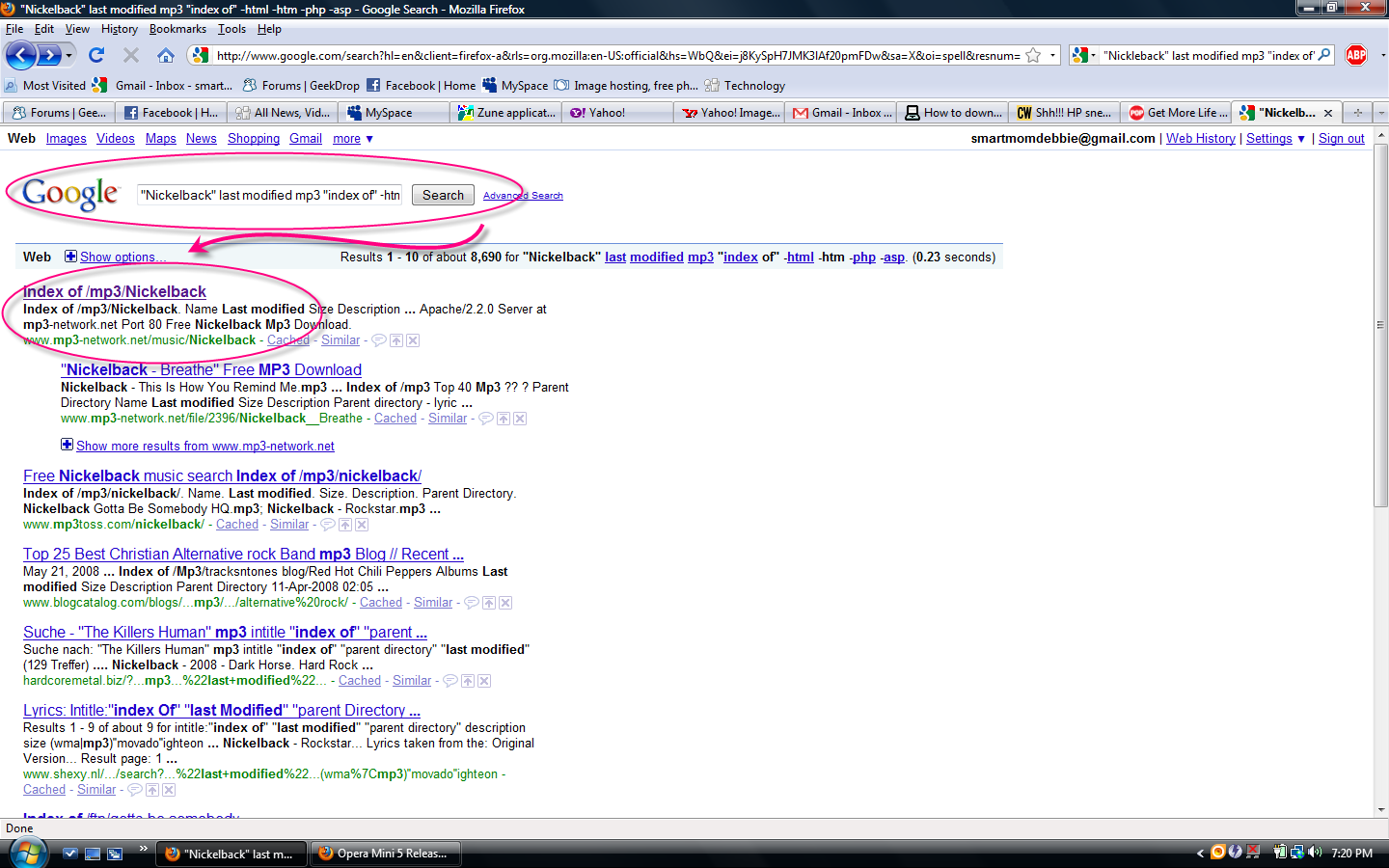
Task: Switch to the Yahoo! tab
Action: point(617,113)
